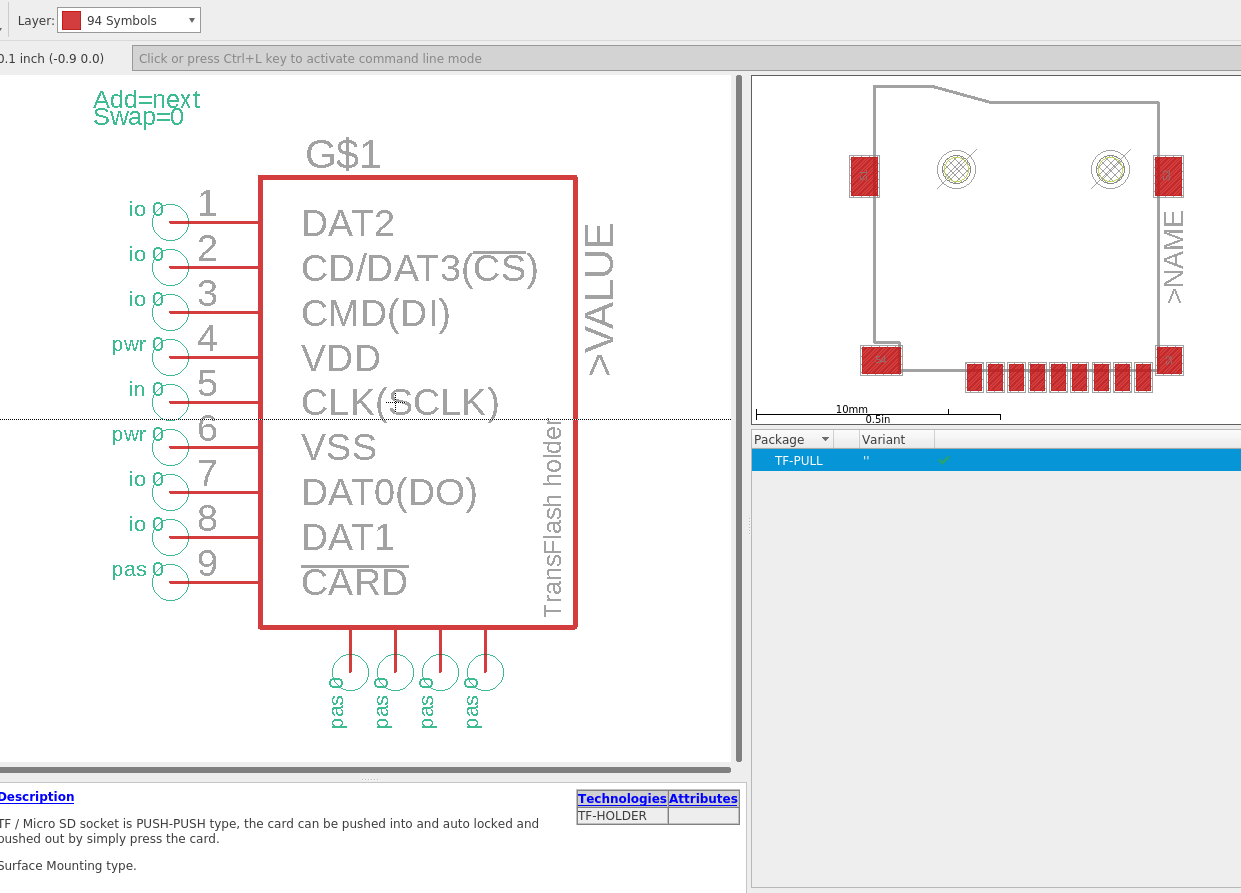Click the bottom-left red pad in package preview
1241x893 pixels.
click(x=881, y=360)
